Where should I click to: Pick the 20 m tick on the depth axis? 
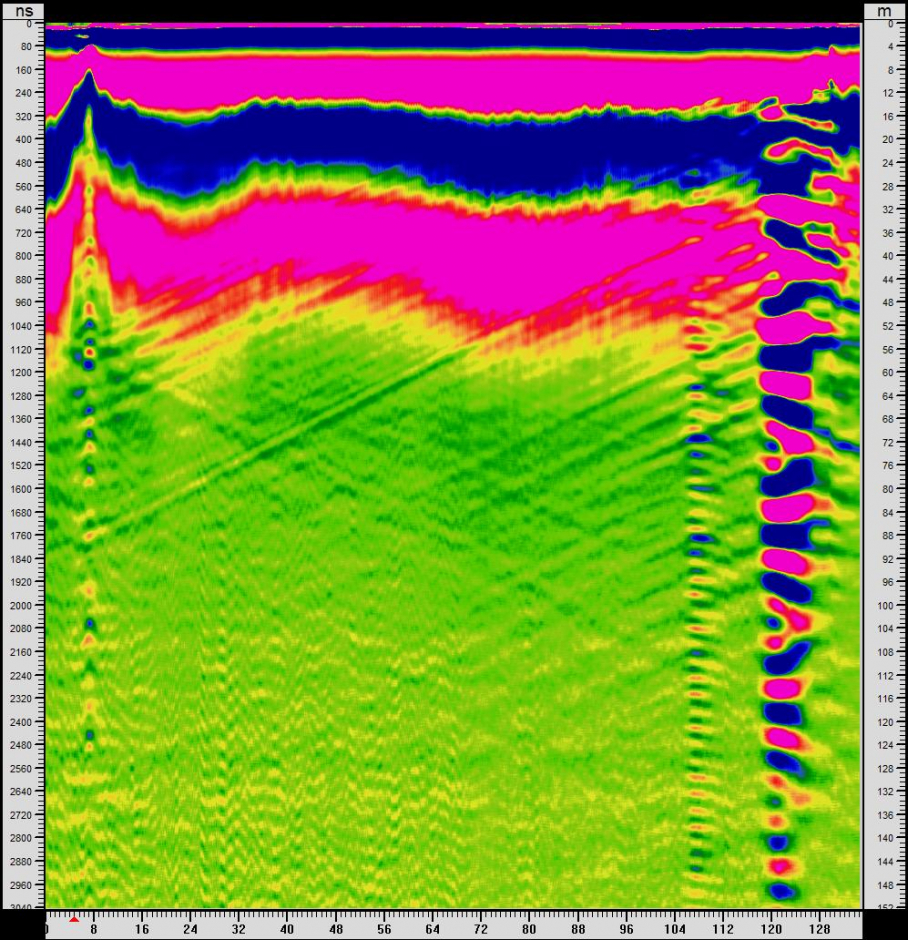pyautogui.click(x=884, y=140)
